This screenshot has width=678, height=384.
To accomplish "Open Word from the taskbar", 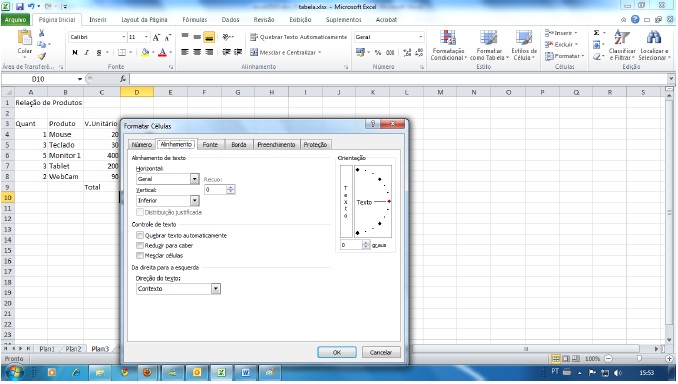I will 246,372.
